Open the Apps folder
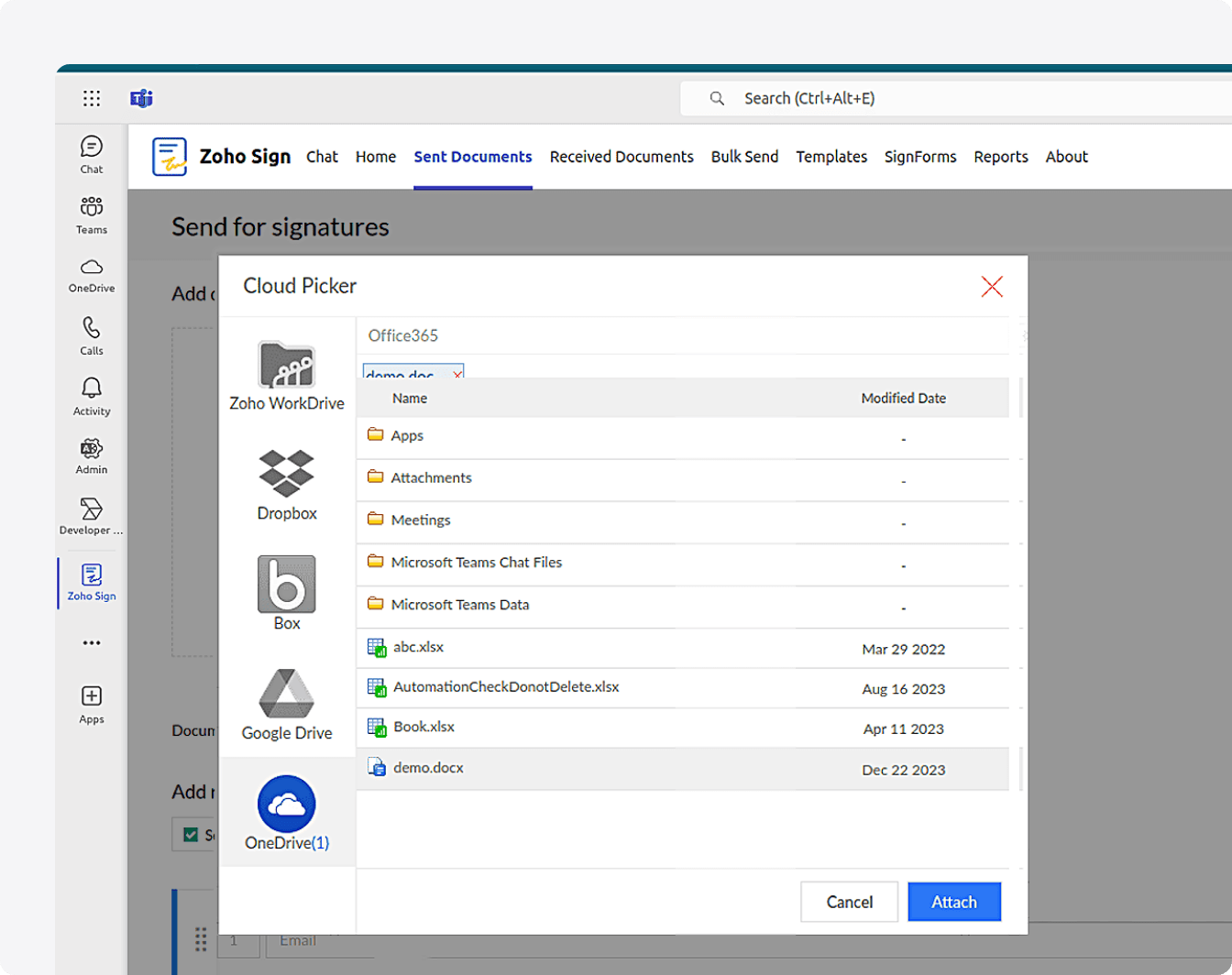The height and width of the screenshot is (975, 1232). click(683, 437)
